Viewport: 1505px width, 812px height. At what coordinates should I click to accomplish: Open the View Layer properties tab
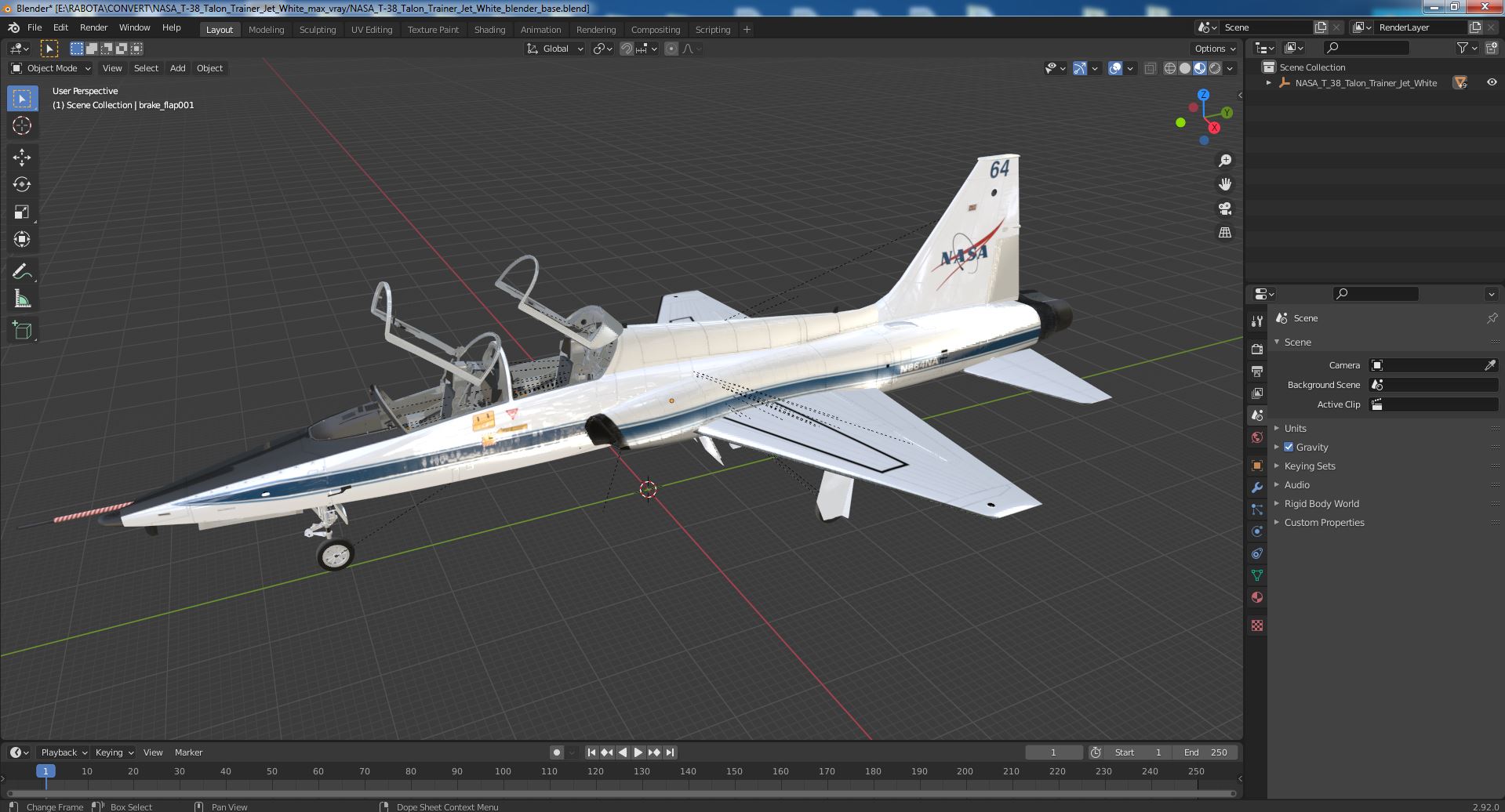coord(1257,393)
